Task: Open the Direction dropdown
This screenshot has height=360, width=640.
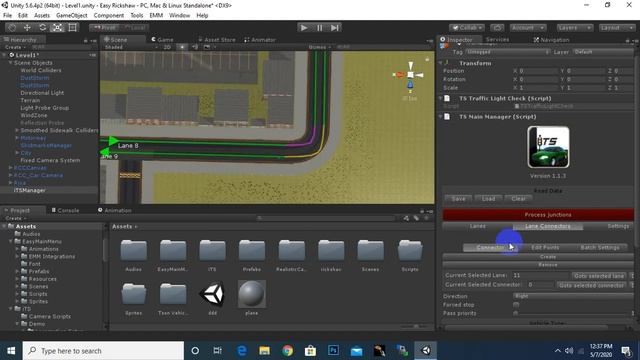Action: (x=573, y=296)
